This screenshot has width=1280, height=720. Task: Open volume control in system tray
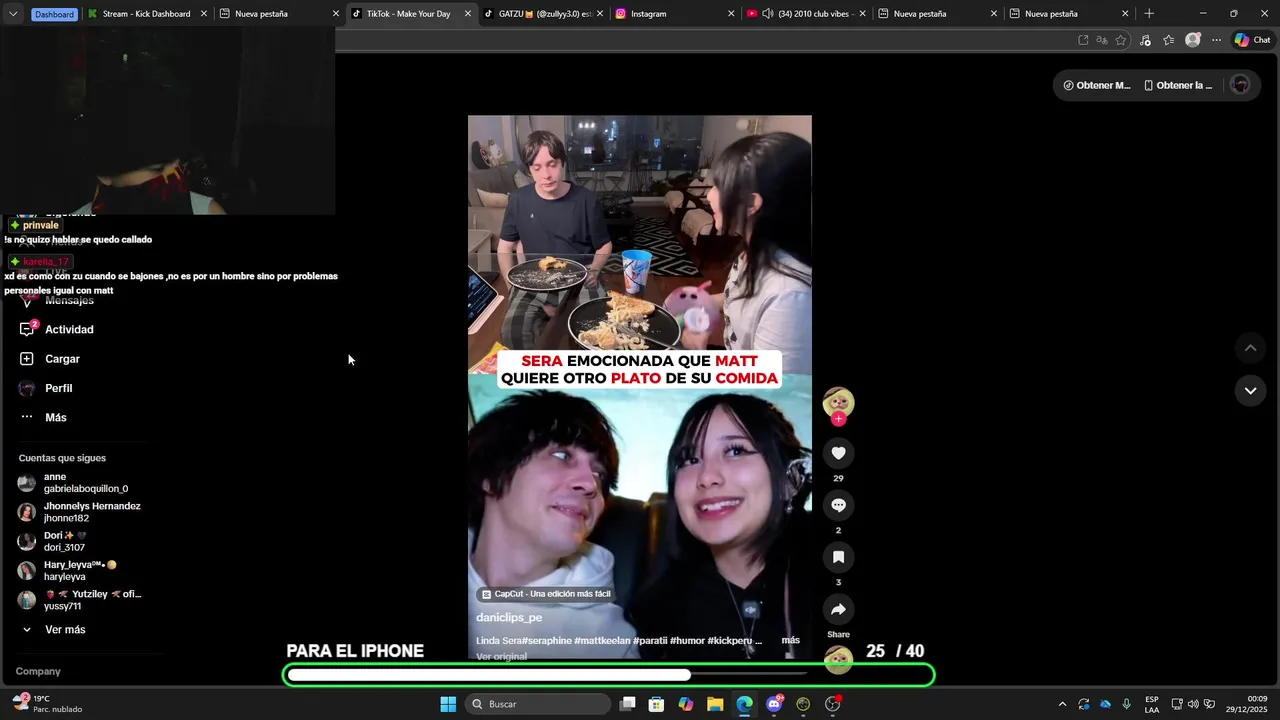pos(1193,704)
